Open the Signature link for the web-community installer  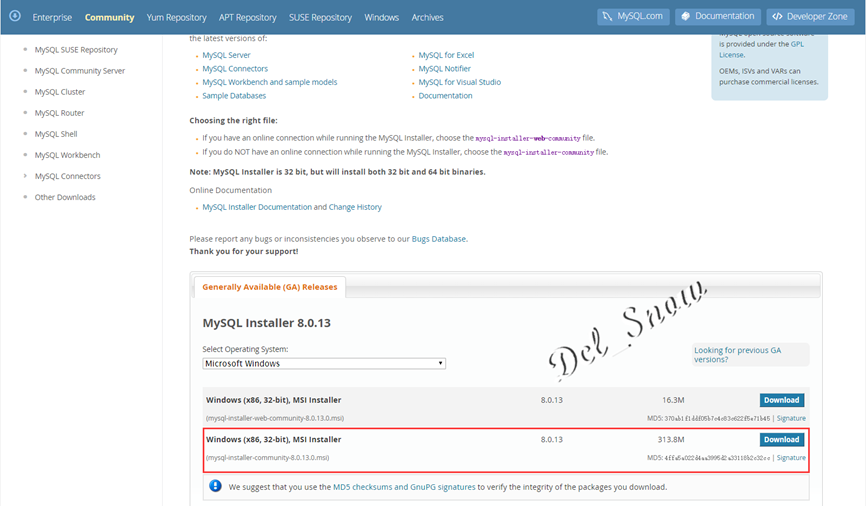(x=791, y=418)
